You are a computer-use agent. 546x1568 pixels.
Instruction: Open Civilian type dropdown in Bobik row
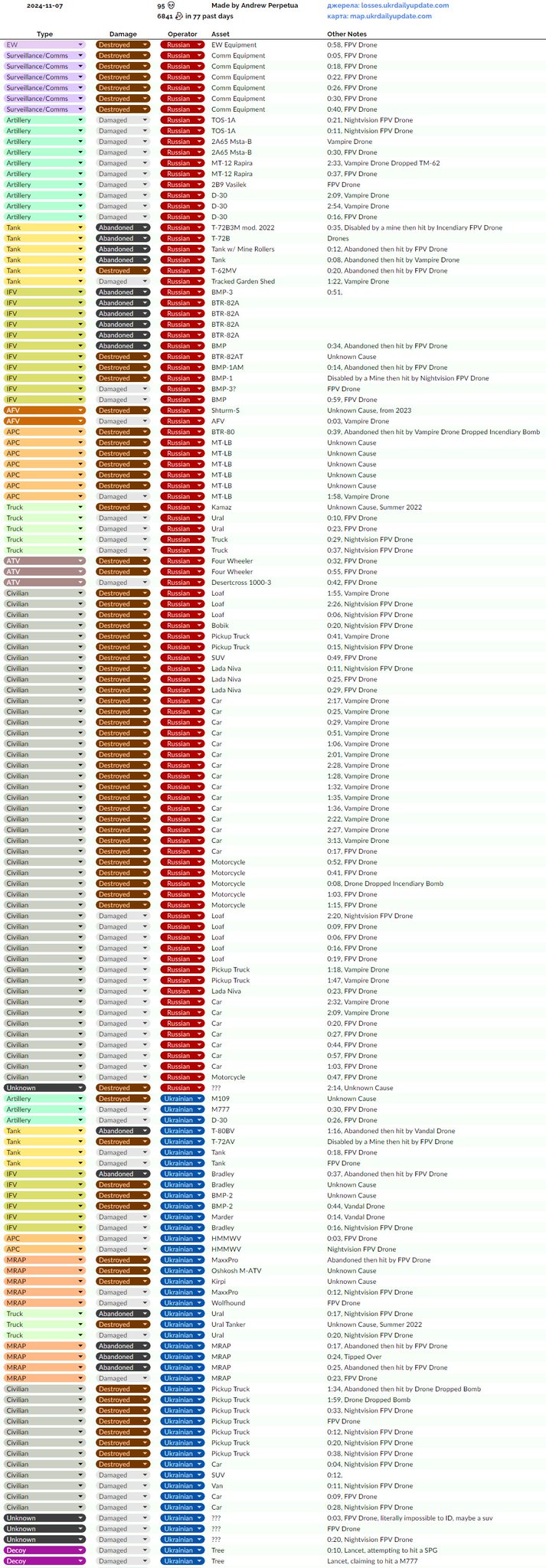click(44, 626)
